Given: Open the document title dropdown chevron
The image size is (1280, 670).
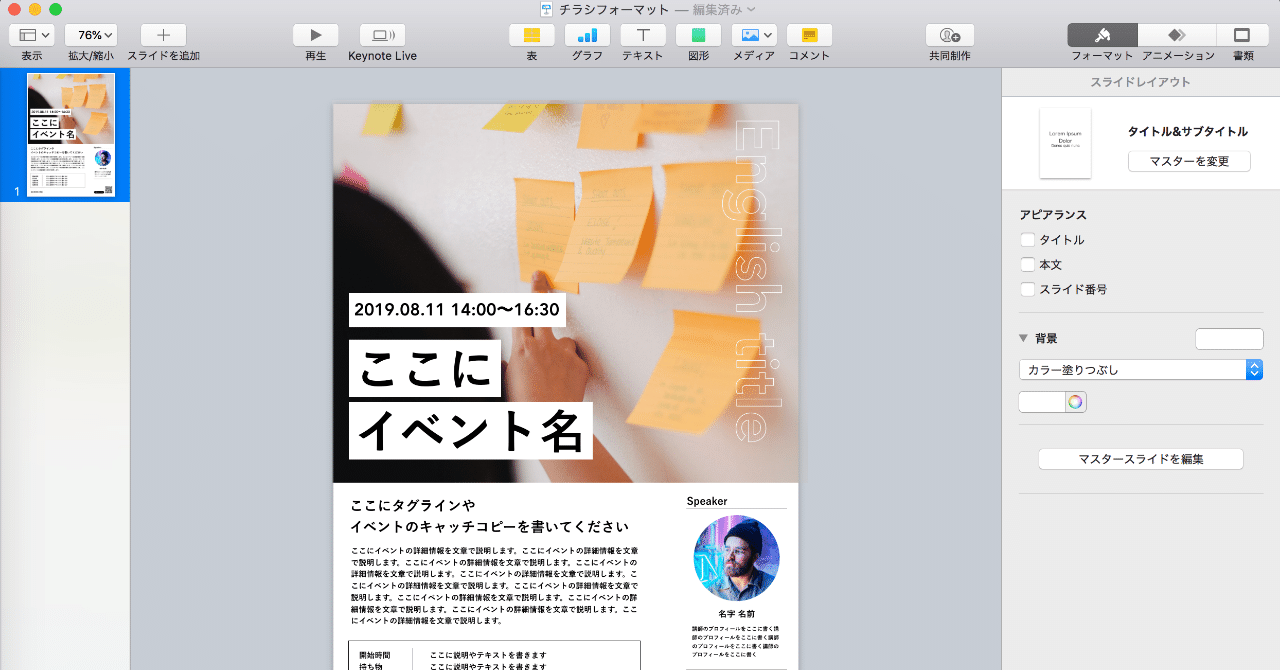Looking at the screenshot, I should (750, 9).
